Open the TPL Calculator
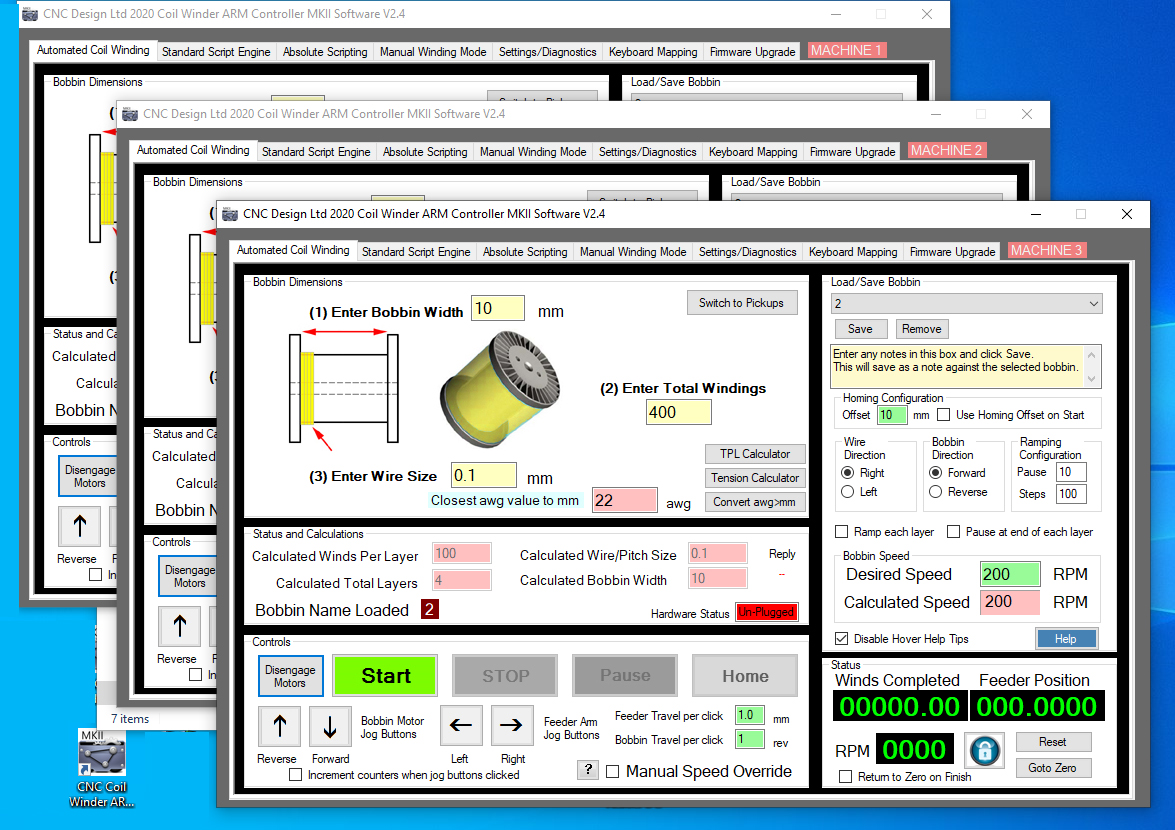 (x=755, y=454)
